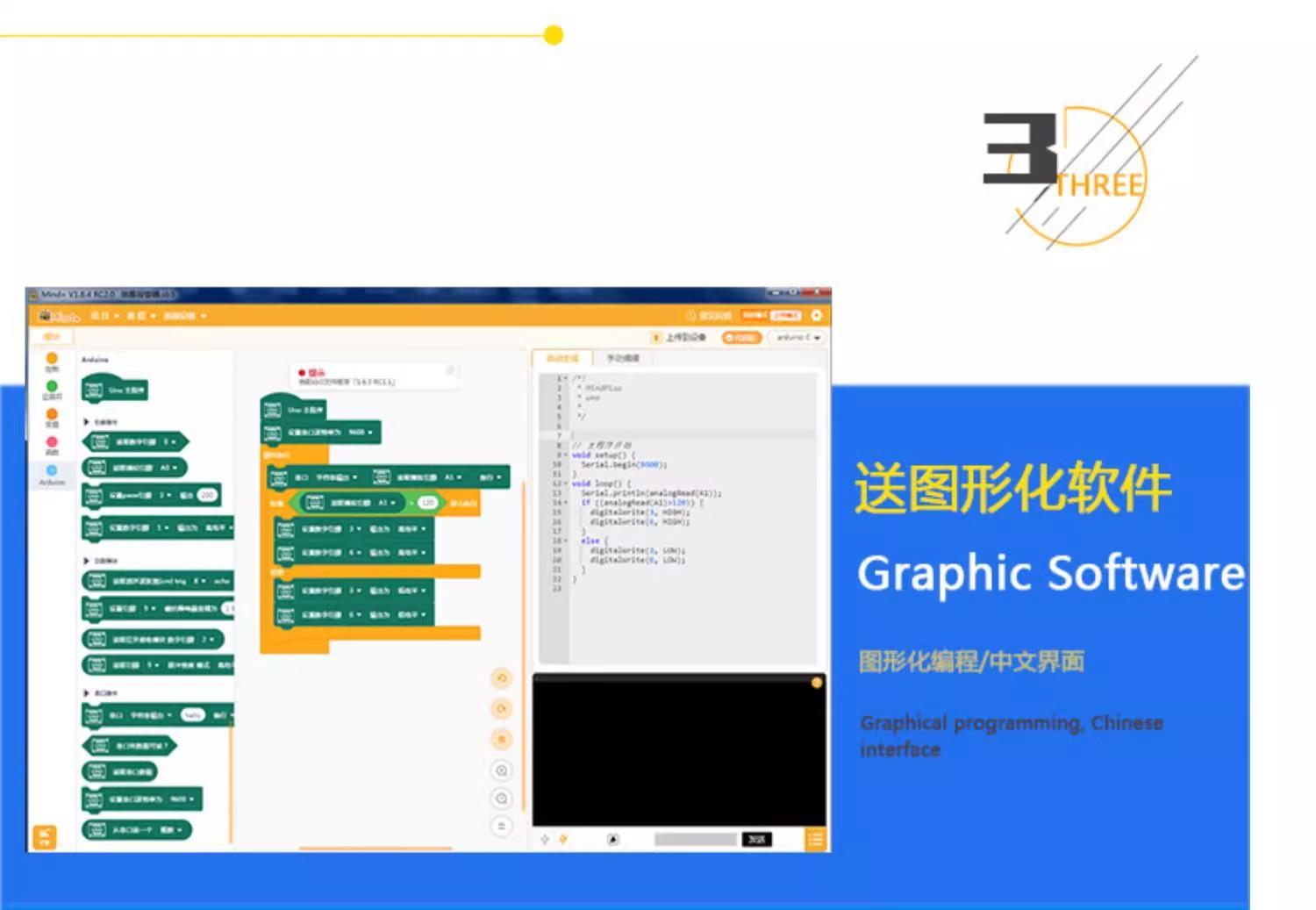
Task: Collapse the first block section triangle in palette
Action: point(86,422)
